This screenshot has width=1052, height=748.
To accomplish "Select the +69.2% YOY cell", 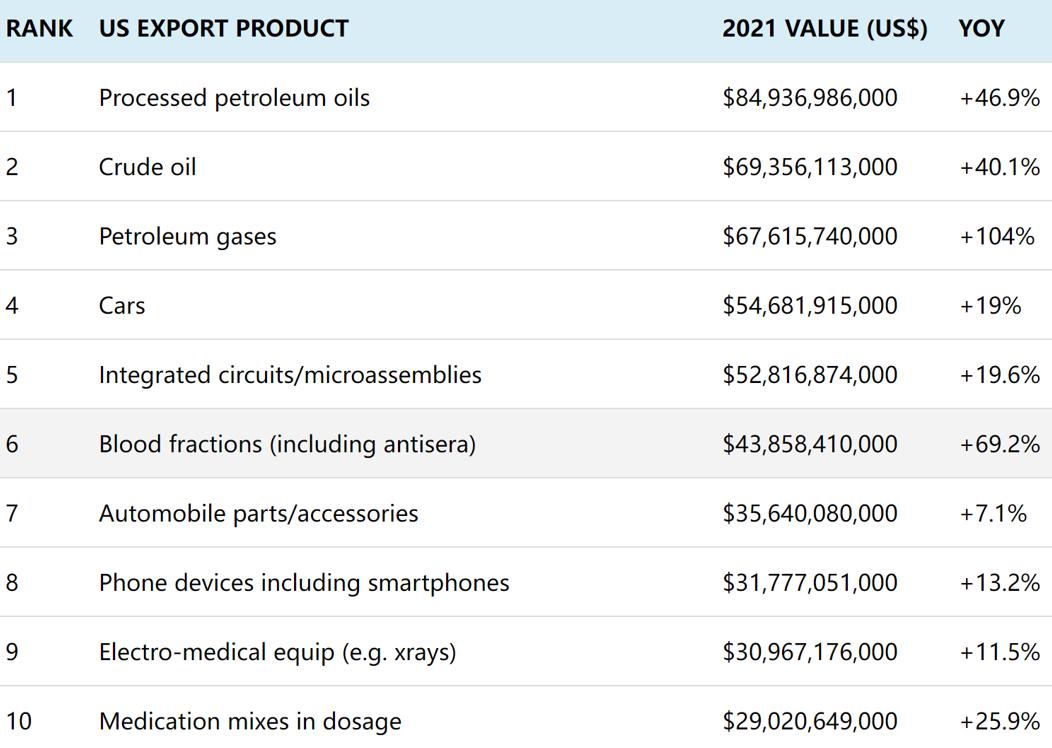I will pos(999,444).
